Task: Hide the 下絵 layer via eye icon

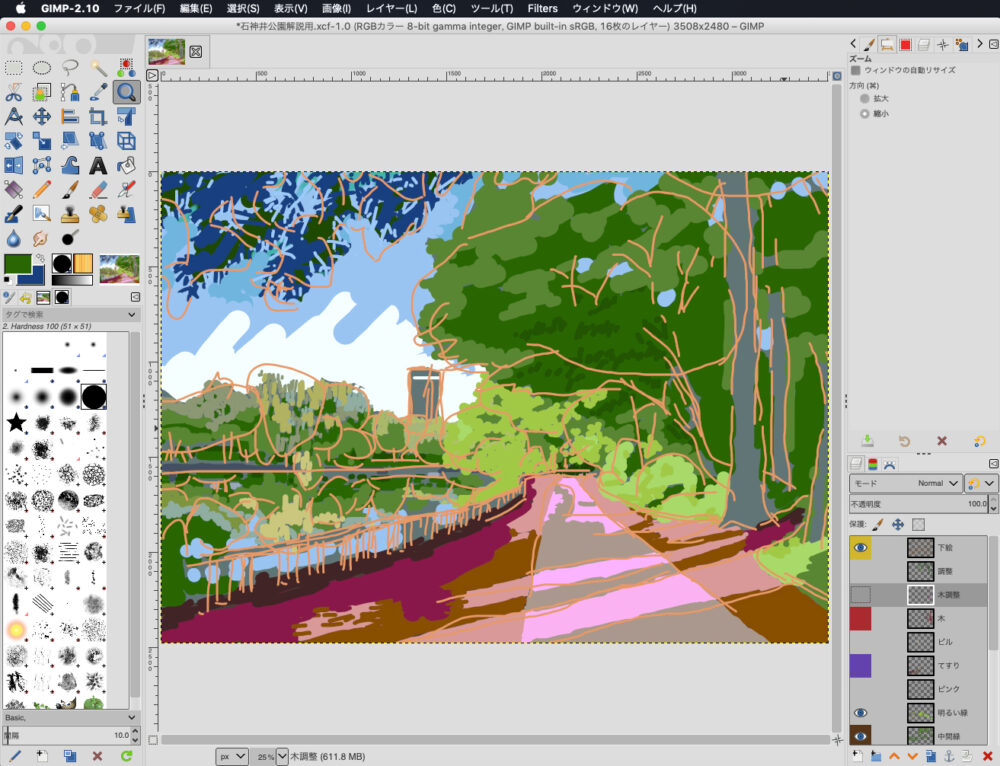Action: pos(861,548)
